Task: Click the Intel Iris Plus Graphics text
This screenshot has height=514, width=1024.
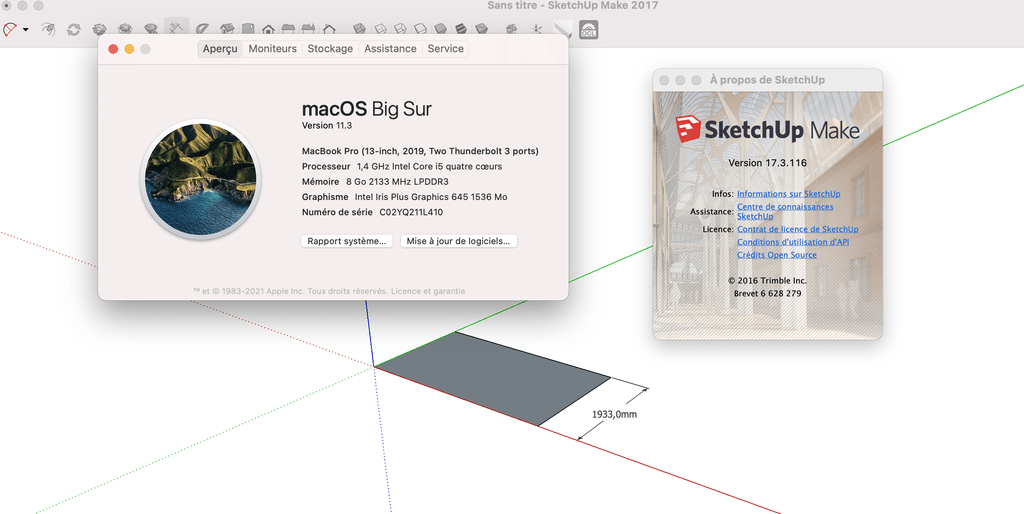Action: (431, 197)
